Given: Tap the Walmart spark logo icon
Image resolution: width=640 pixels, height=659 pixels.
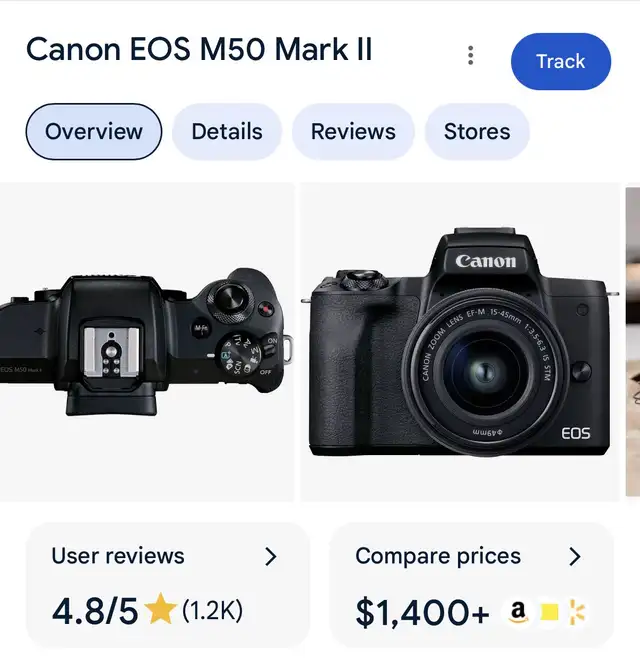Looking at the screenshot, I should coord(577,611).
